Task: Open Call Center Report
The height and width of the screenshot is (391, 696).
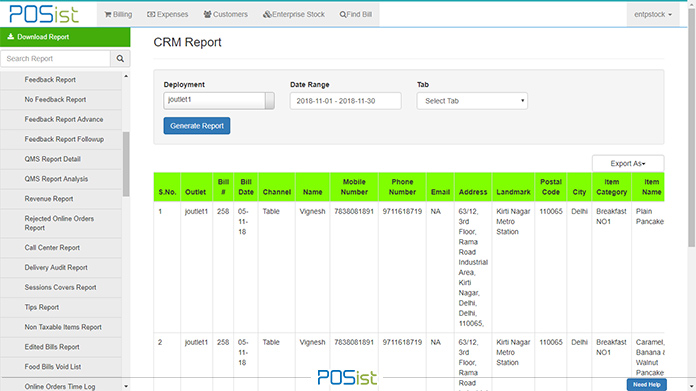Action: [61, 248]
